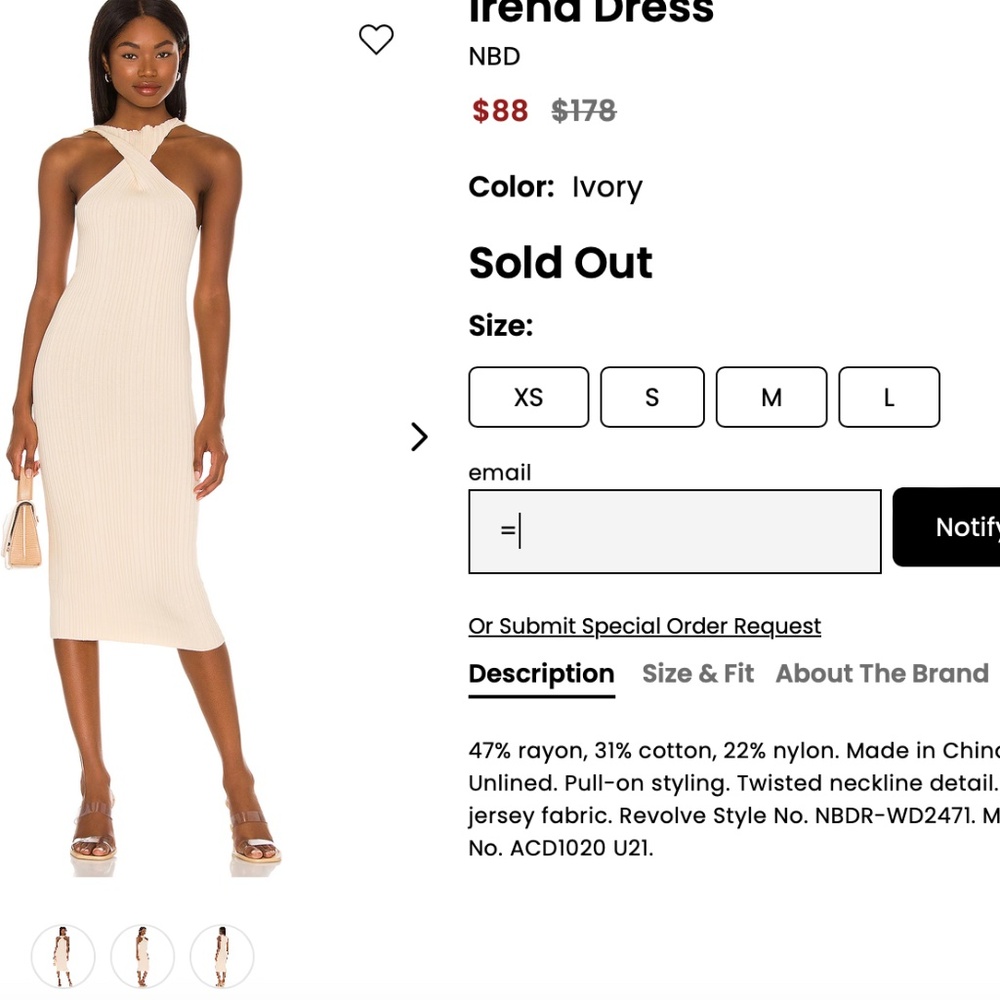Switch to the About The Brand tab
The width and height of the screenshot is (1000, 1000).
click(x=881, y=674)
